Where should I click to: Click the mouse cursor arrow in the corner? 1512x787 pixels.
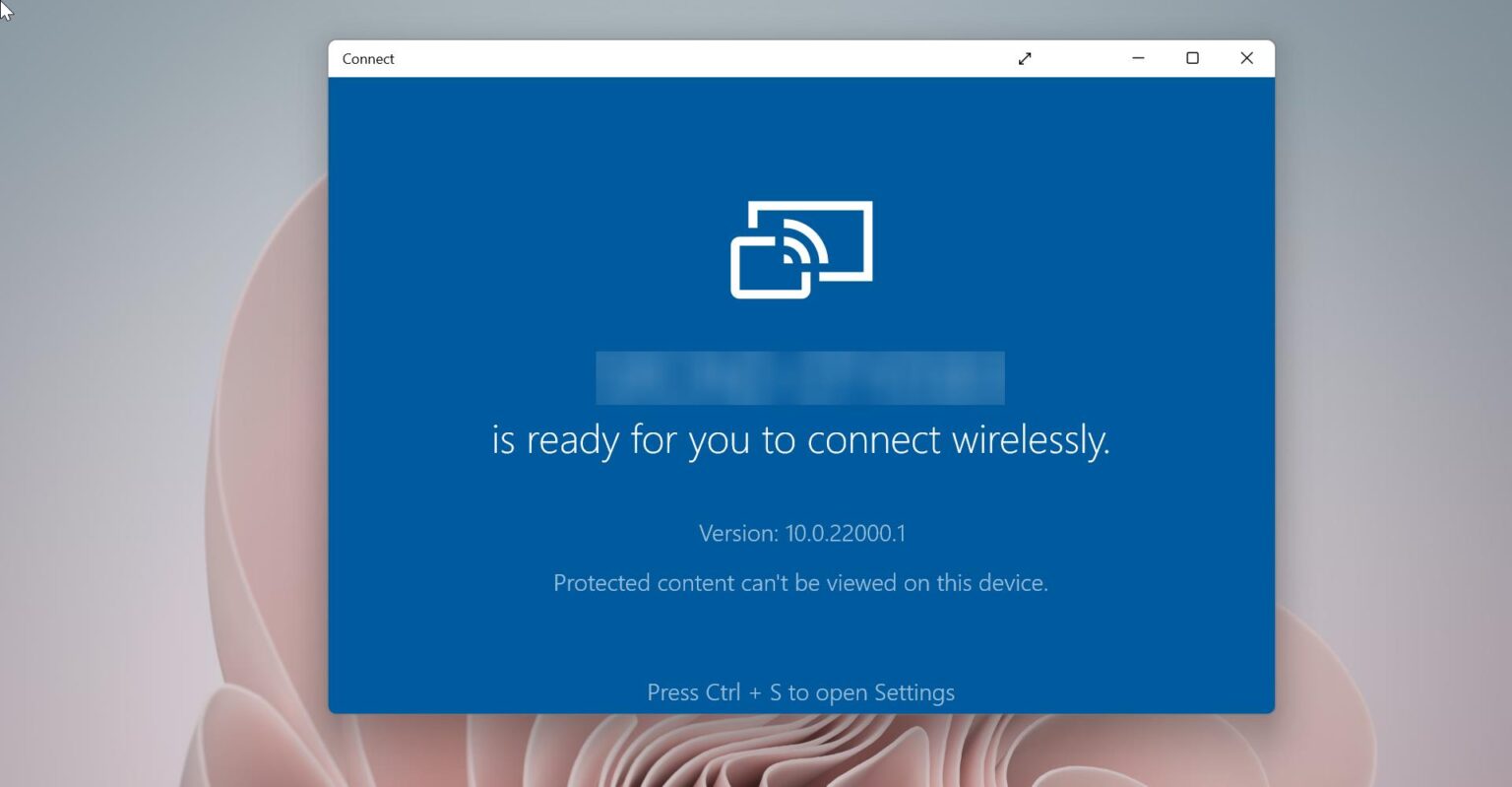(6, 10)
